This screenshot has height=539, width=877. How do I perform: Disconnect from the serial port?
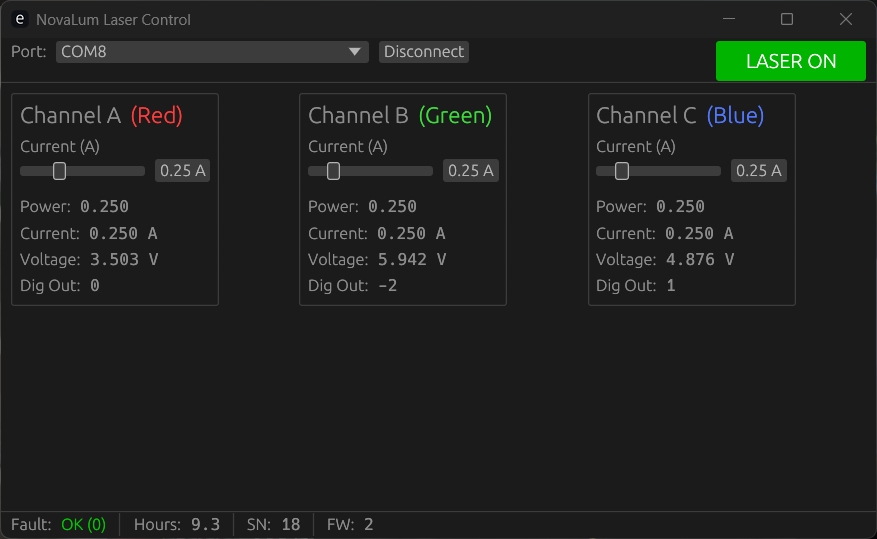424,52
